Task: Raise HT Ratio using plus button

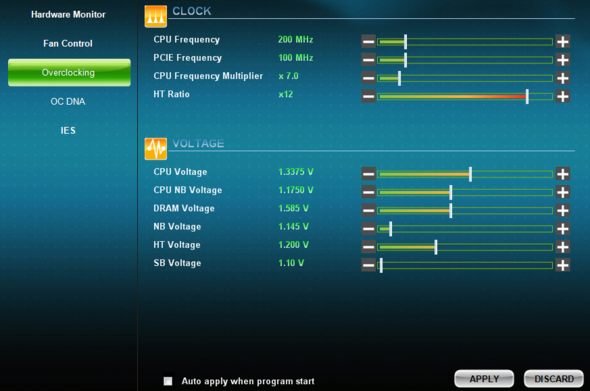Action: click(563, 96)
